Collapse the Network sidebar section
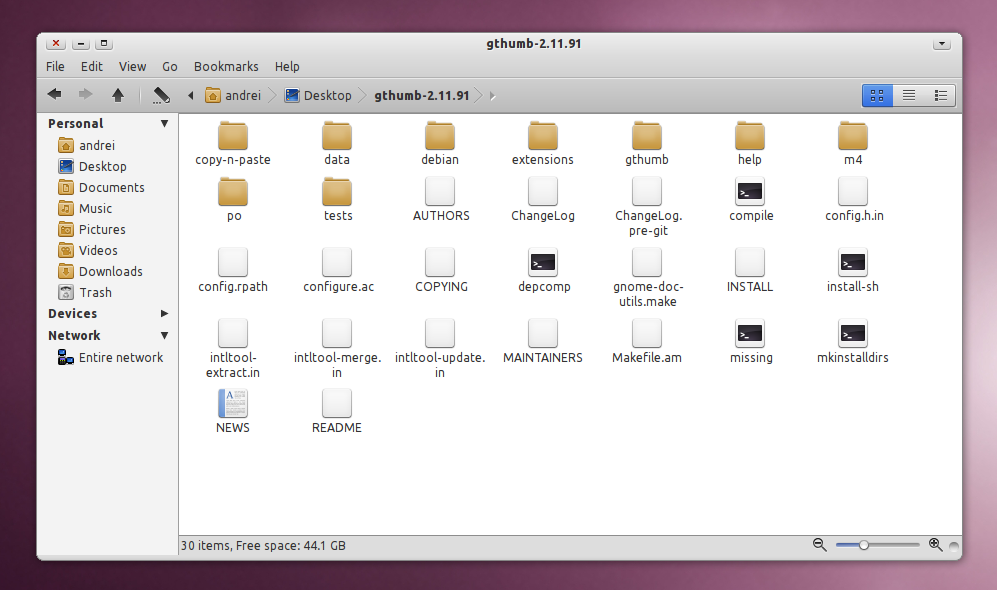Screen dimensions: 997x590 tap(165, 335)
